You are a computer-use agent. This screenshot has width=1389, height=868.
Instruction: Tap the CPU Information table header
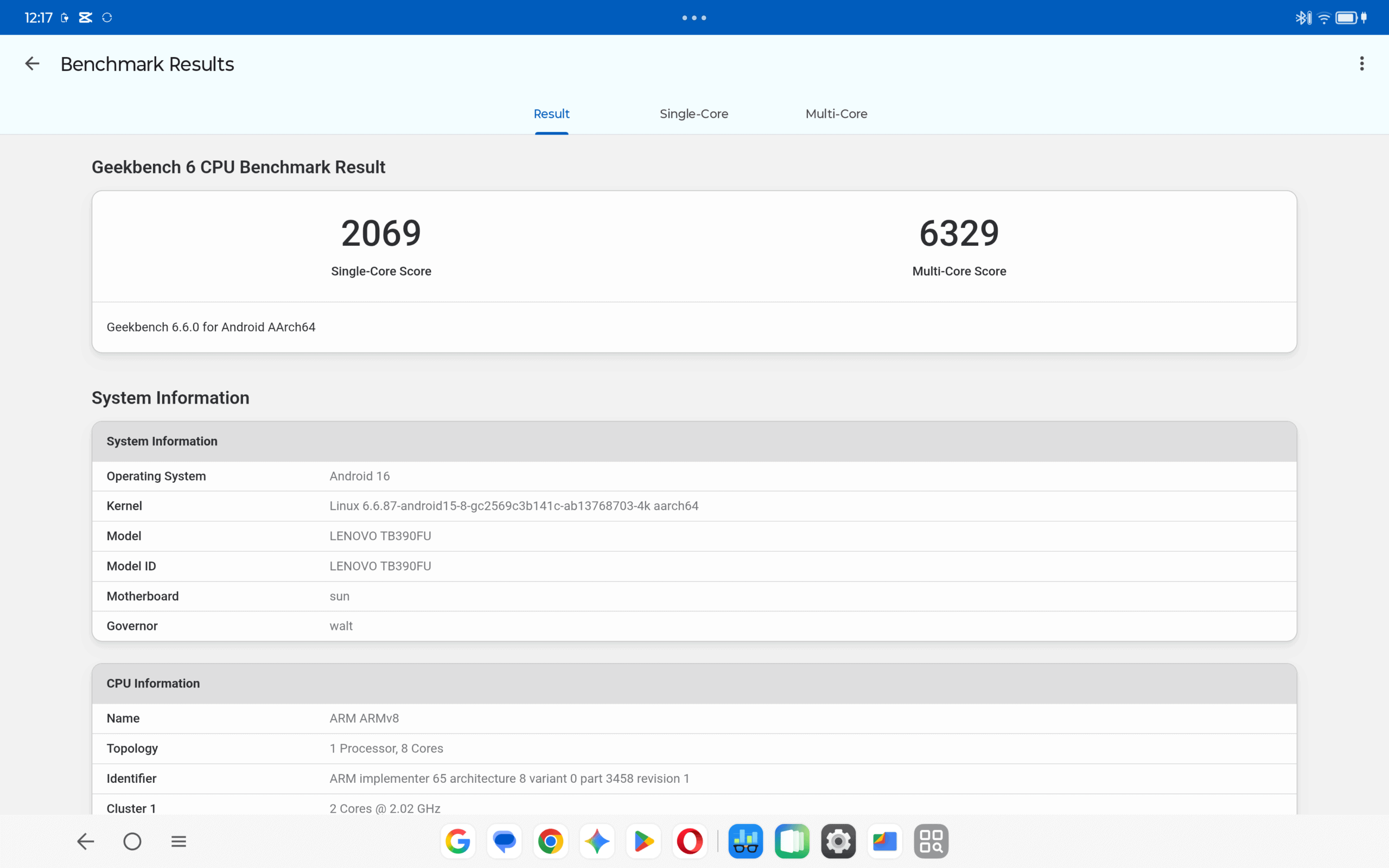click(694, 684)
